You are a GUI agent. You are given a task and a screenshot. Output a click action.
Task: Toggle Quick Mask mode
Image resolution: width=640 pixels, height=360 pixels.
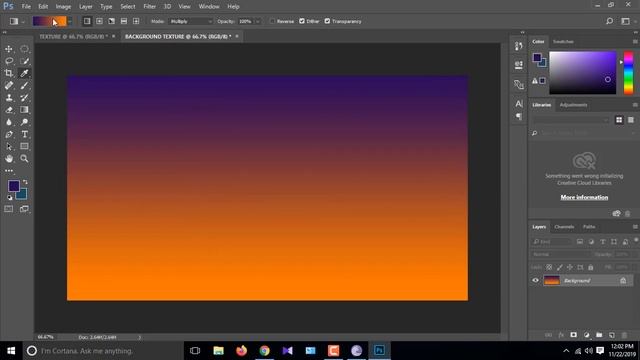click(x=9, y=209)
